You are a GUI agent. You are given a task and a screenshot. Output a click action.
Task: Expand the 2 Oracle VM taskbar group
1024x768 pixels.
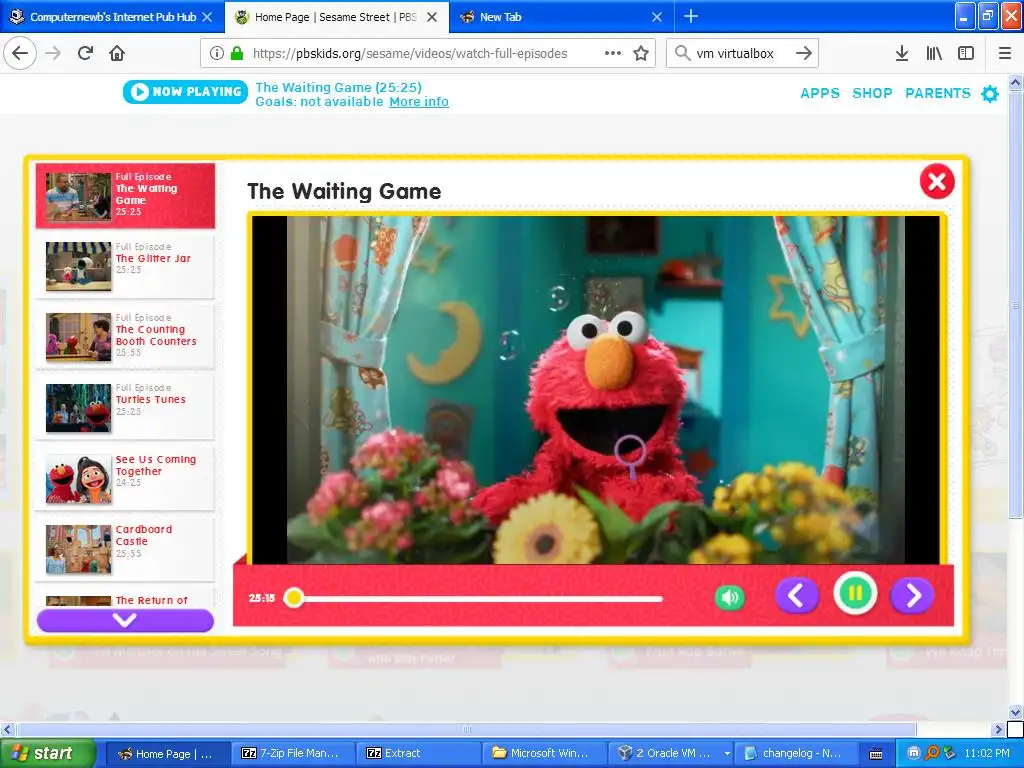(671, 754)
